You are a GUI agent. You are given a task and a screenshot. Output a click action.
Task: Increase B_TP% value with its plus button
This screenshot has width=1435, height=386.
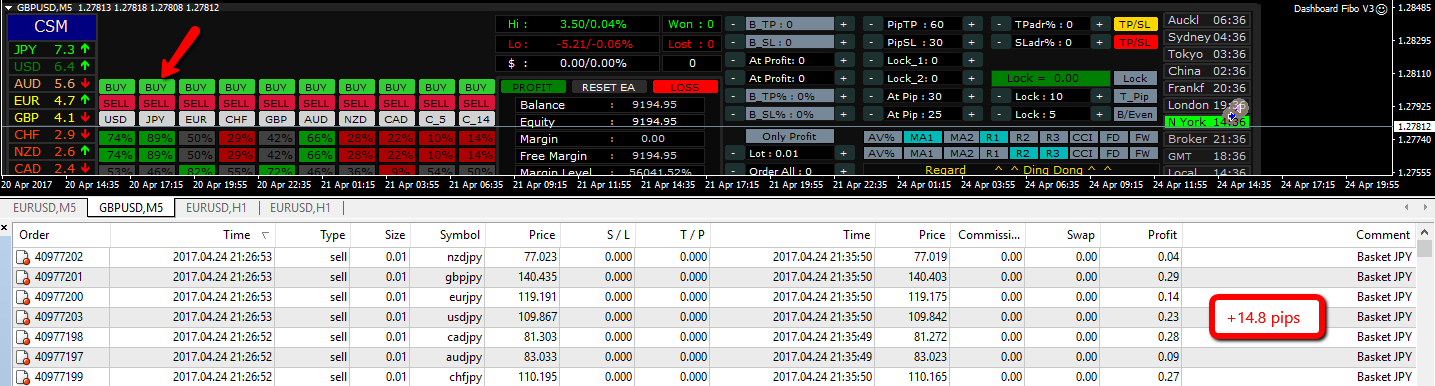pyautogui.click(x=843, y=96)
